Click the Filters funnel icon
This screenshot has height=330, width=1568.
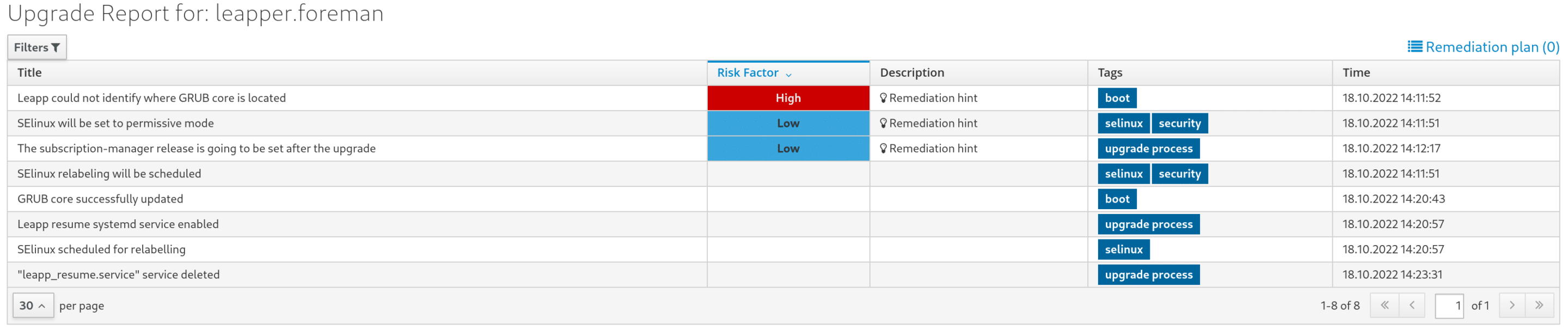(56, 47)
